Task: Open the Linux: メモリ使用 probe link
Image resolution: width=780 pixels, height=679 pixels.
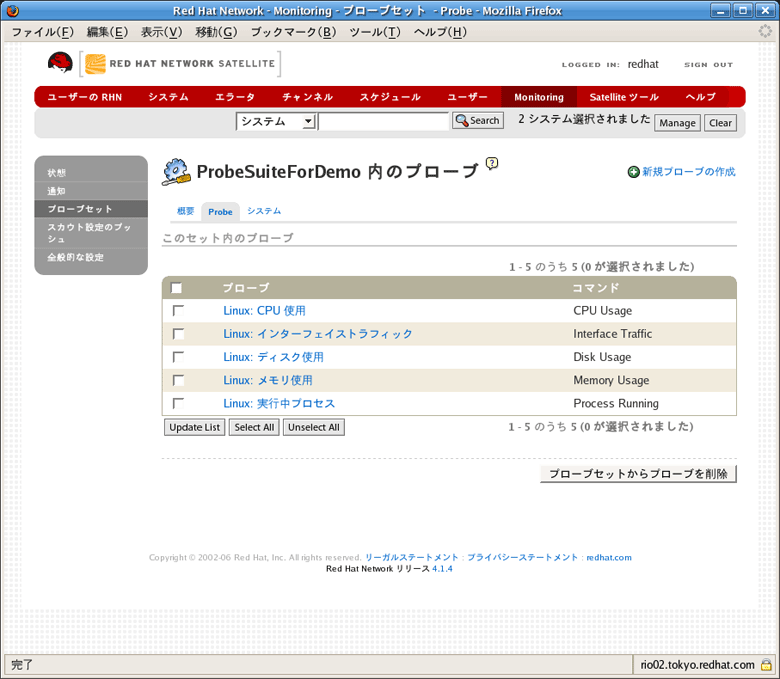Action: pyautogui.click(x=268, y=381)
